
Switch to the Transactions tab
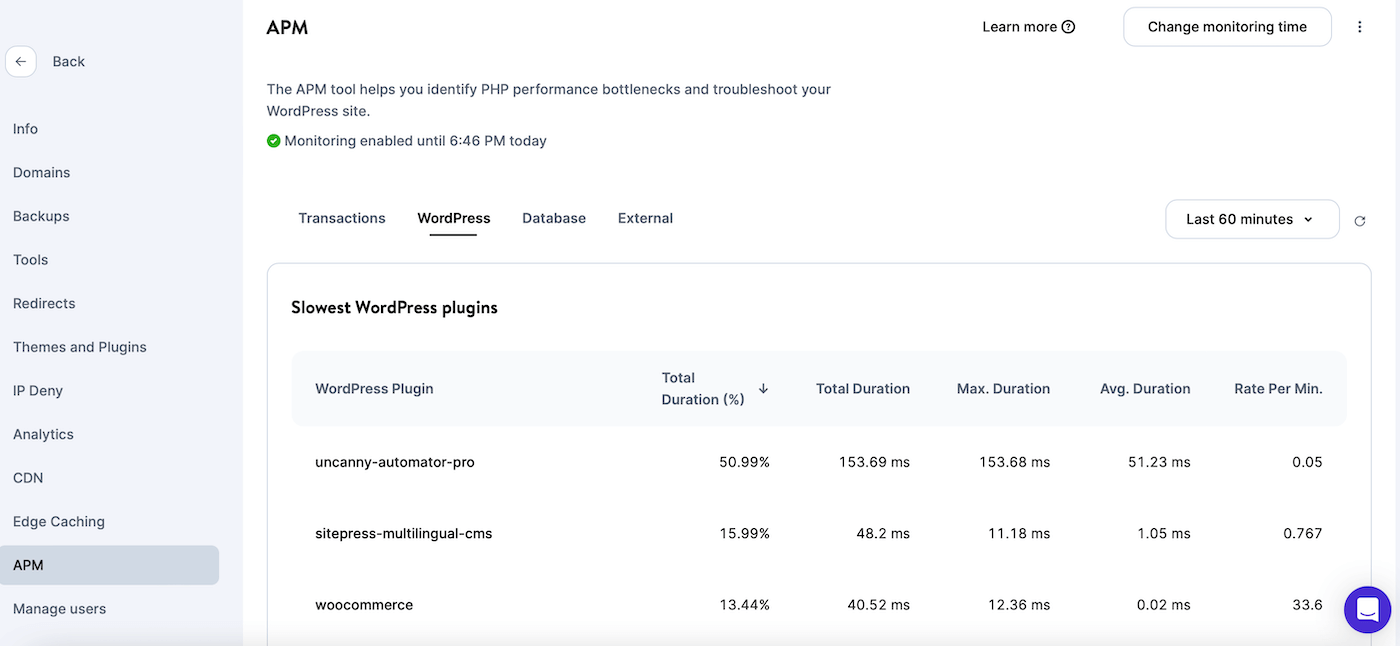pos(341,218)
